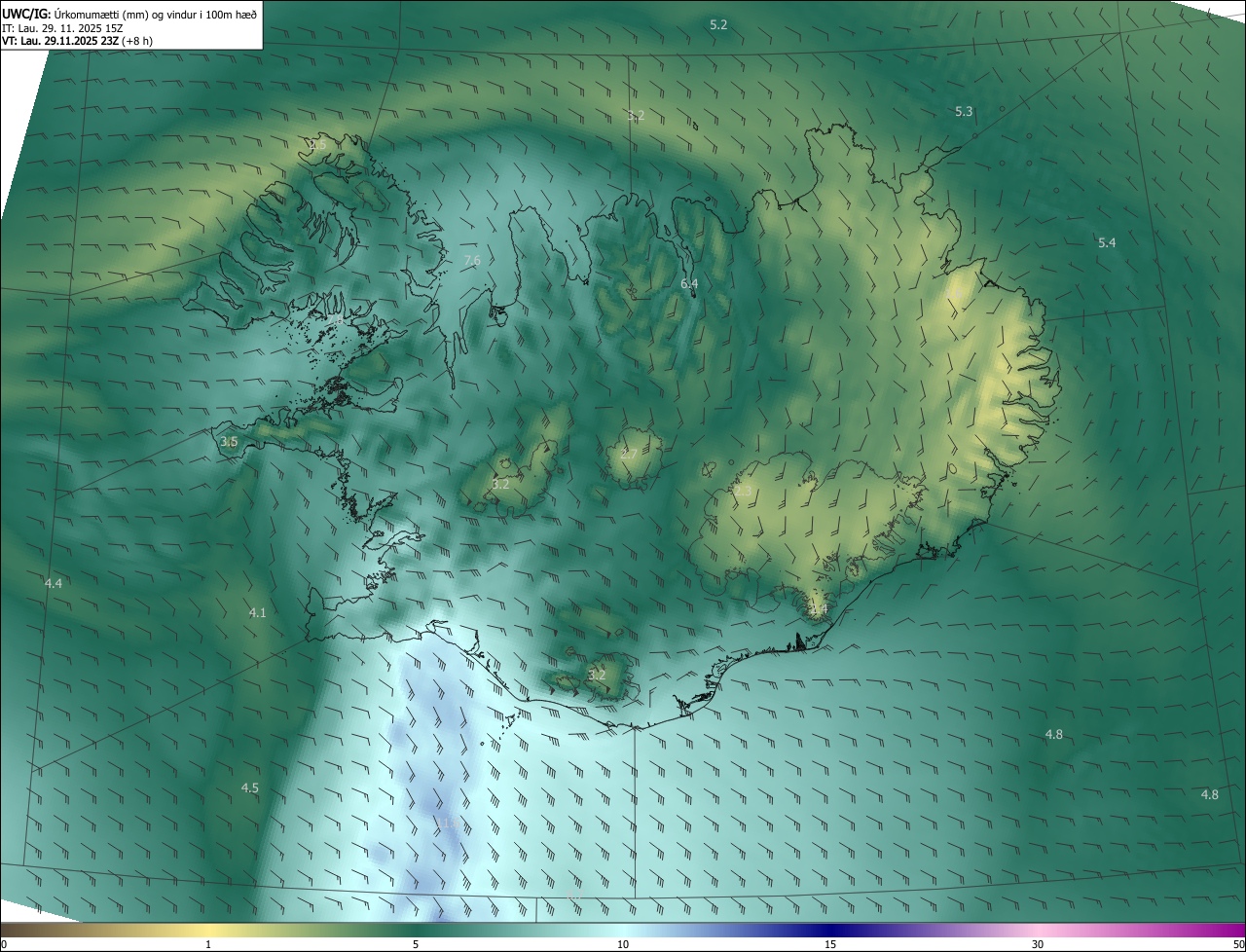Click the legend tick label 30
This screenshot has height=952, width=1246.
point(1038,944)
